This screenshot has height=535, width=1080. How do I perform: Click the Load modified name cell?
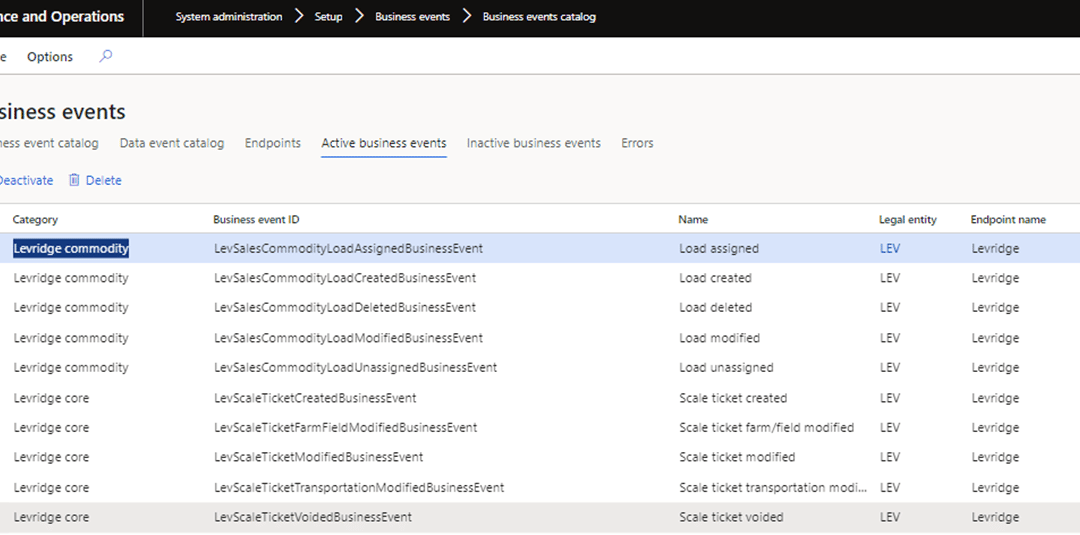pyautogui.click(x=720, y=338)
